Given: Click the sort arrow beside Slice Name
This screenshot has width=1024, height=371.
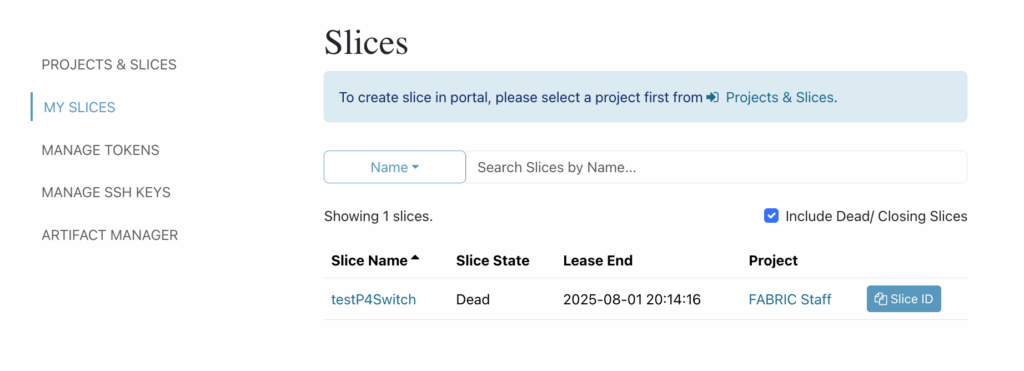Looking at the screenshot, I should (415, 259).
